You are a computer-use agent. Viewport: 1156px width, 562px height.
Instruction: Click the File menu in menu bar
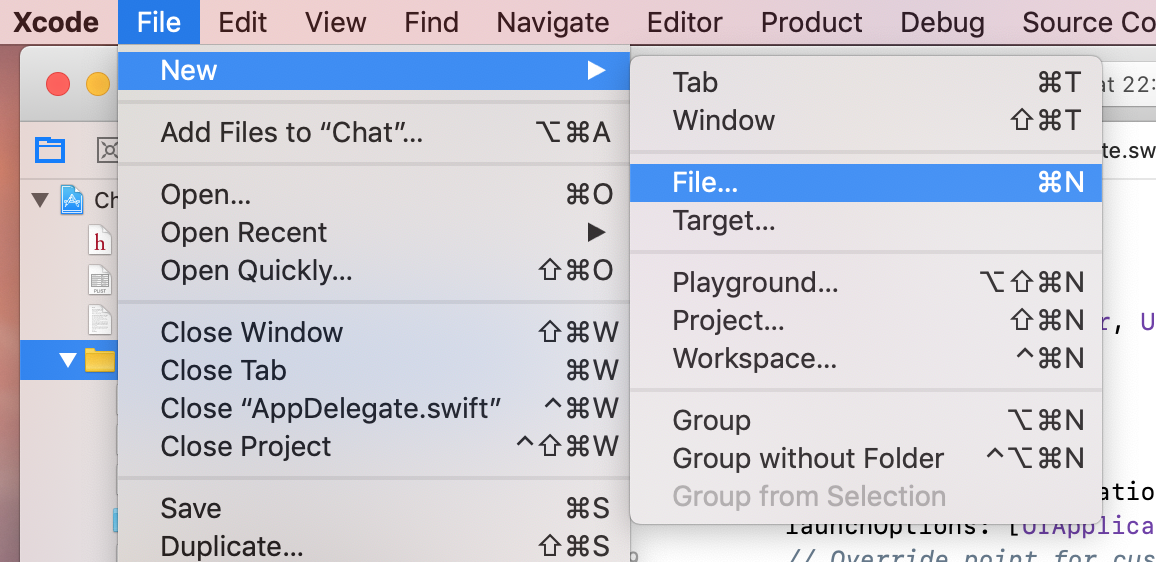(x=159, y=22)
